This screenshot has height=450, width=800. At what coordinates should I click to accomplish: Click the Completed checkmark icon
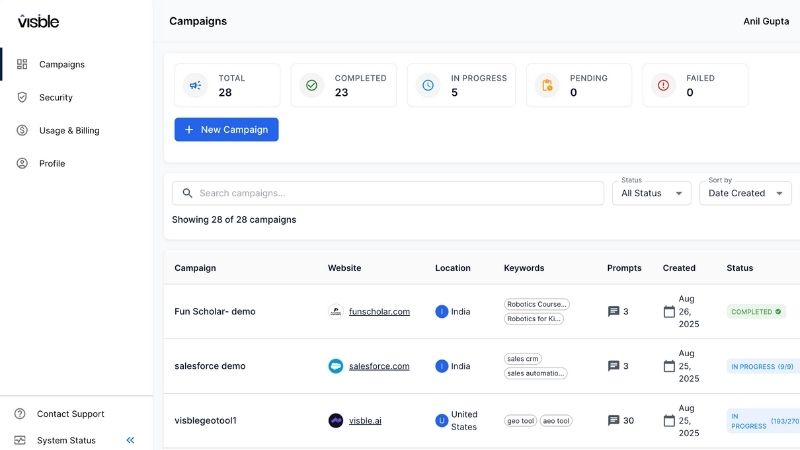[312, 85]
